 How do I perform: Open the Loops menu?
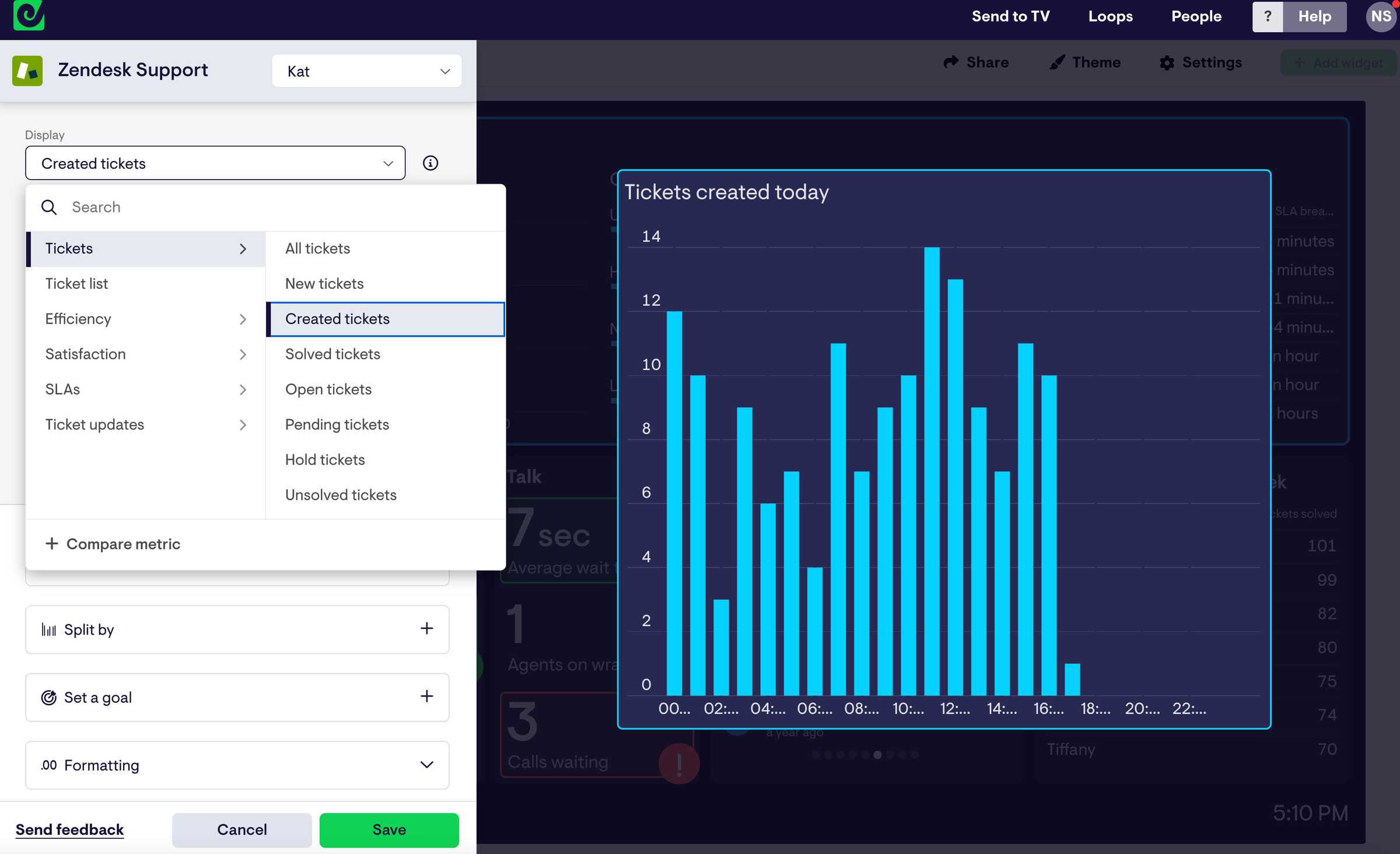tap(1110, 16)
